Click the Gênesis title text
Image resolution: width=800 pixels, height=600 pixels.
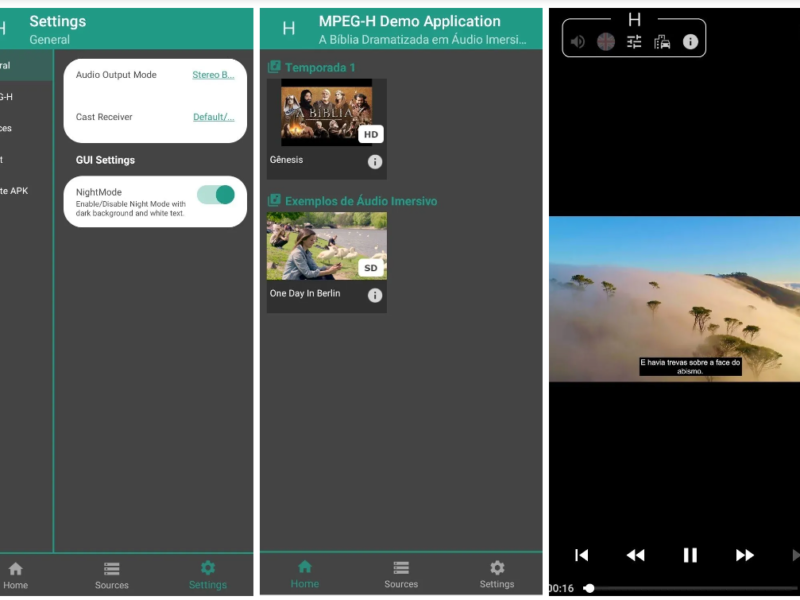pyautogui.click(x=286, y=160)
